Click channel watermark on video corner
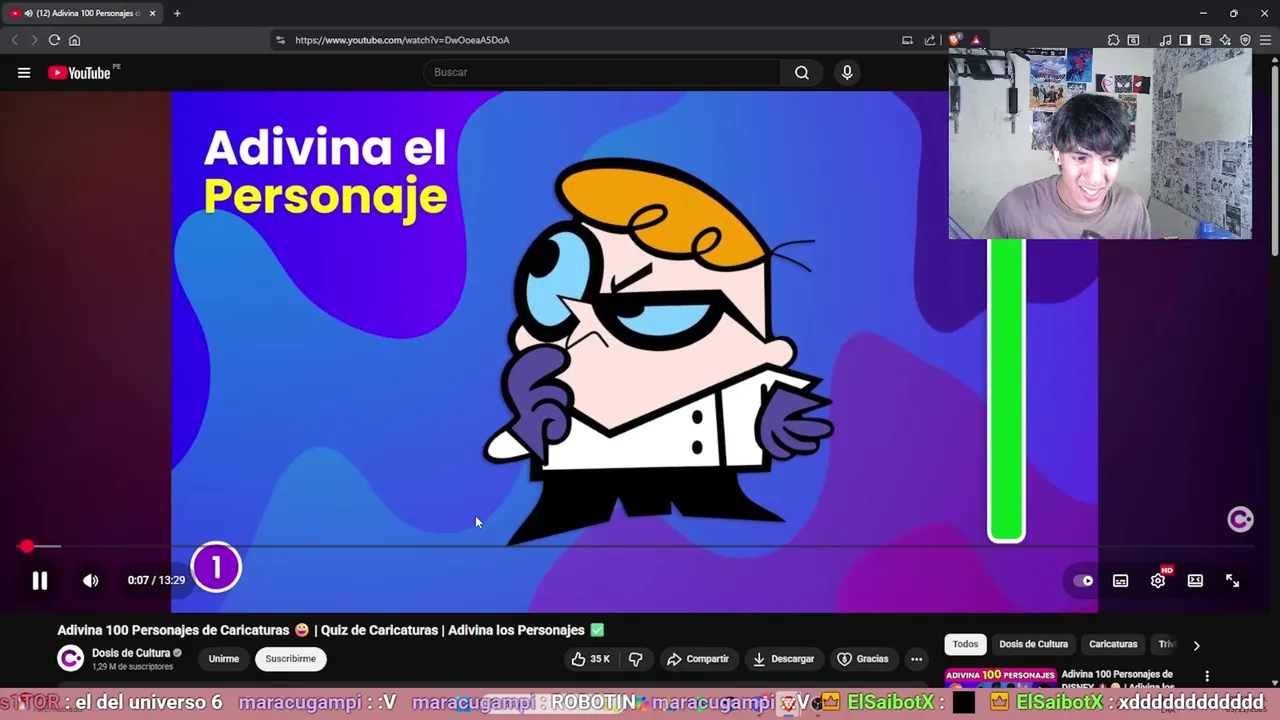1280x720 pixels. (1240, 519)
